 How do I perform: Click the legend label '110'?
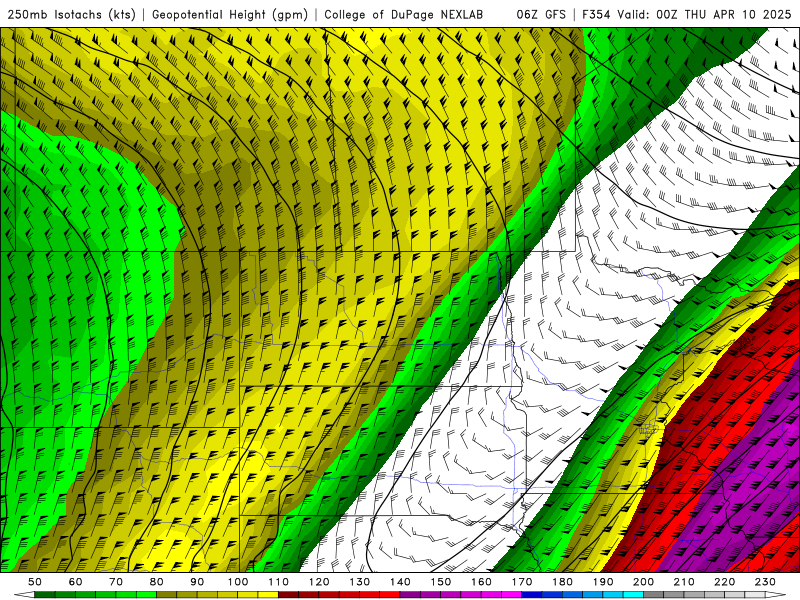pyautogui.click(x=279, y=582)
